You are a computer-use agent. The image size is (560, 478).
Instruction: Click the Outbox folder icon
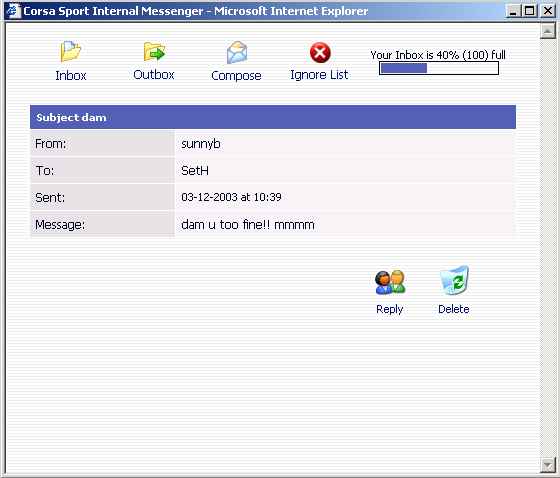[x=154, y=52]
